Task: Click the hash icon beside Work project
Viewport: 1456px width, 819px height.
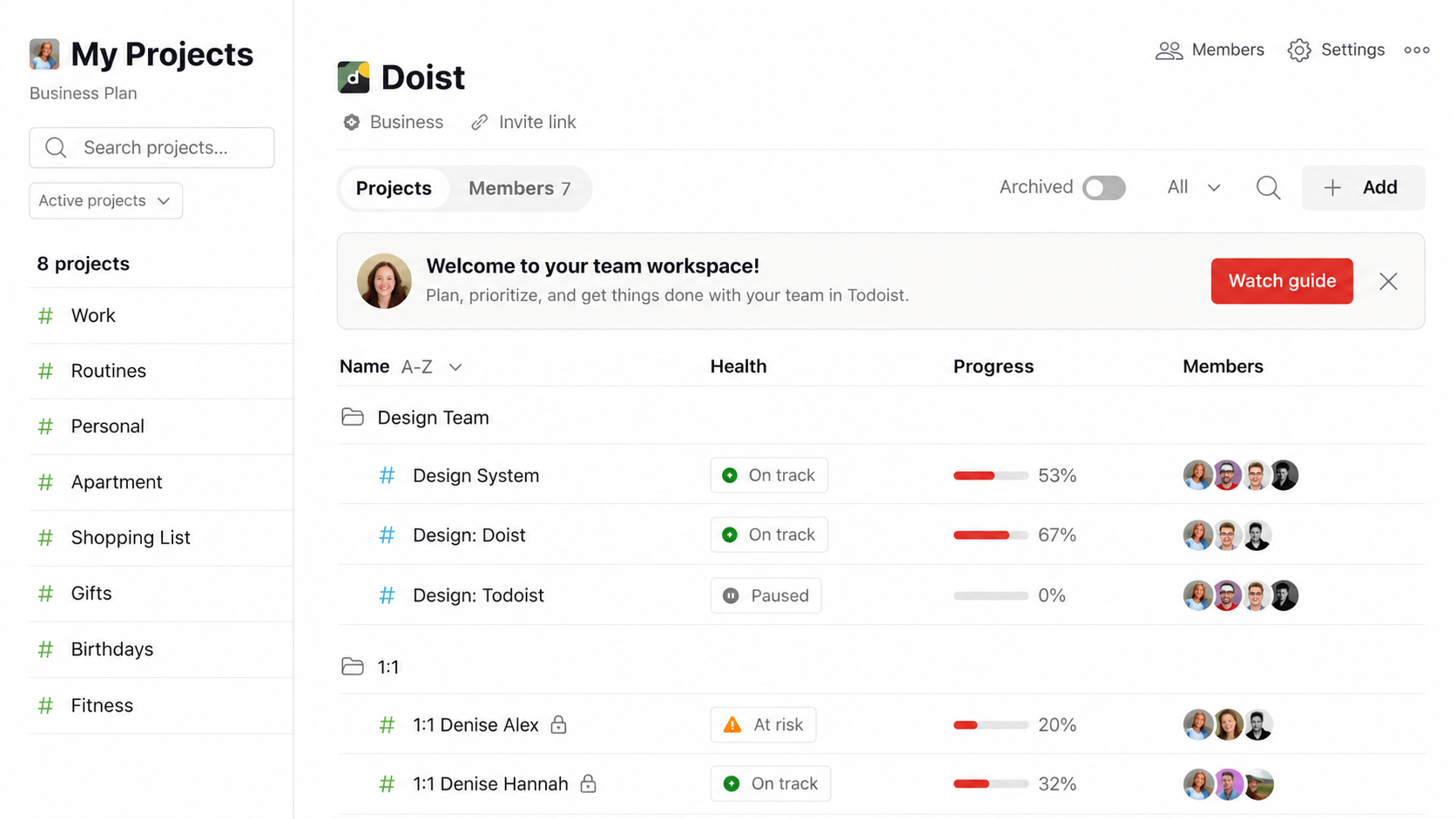Action: click(45, 316)
